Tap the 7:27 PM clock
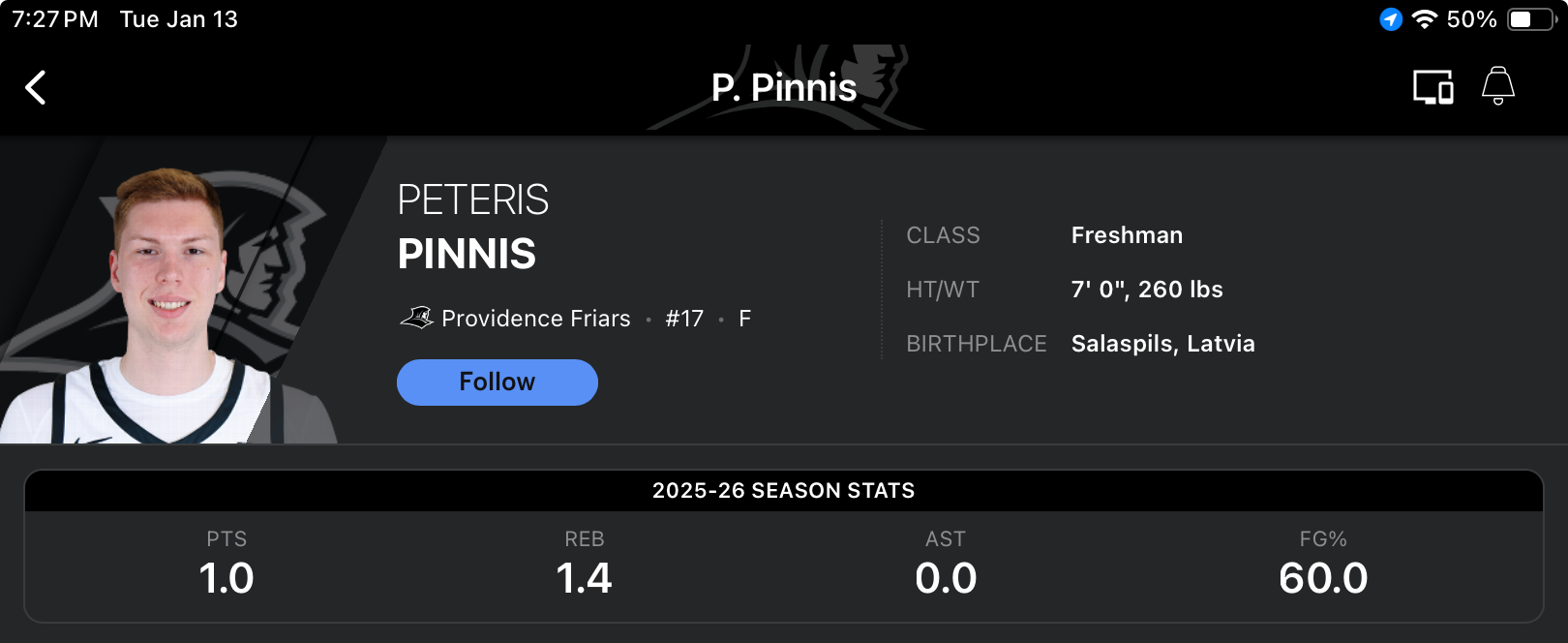The width and height of the screenshot is (1568, 643). [x=55, y=19]
